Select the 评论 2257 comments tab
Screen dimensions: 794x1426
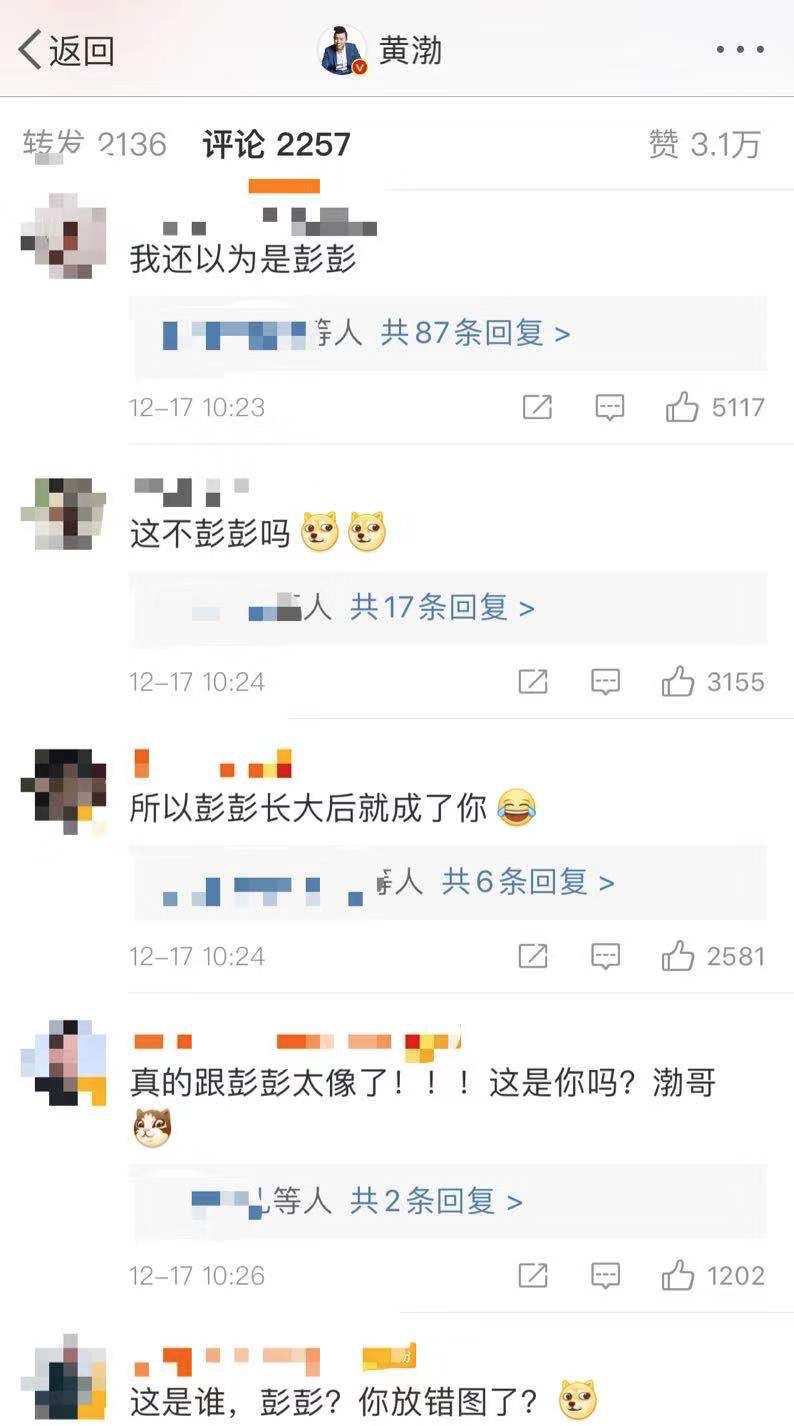point(277,144)
